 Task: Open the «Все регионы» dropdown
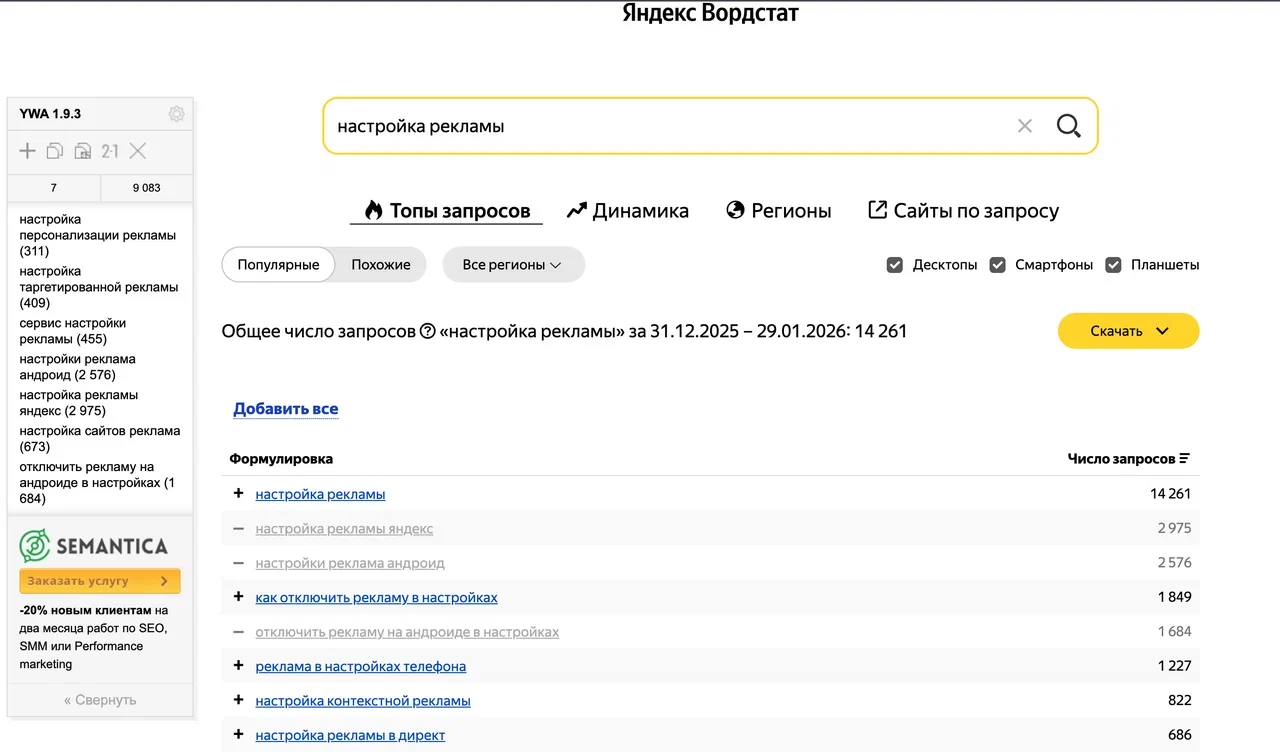click(513, 264)
